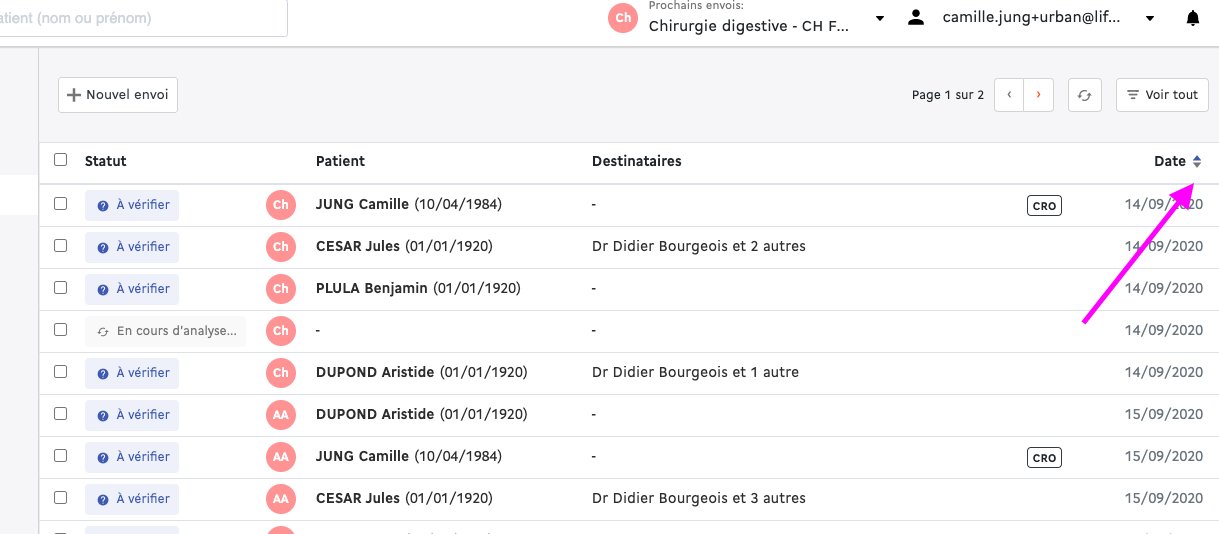Go to previous page arrow

click(x=1009, y=95)
